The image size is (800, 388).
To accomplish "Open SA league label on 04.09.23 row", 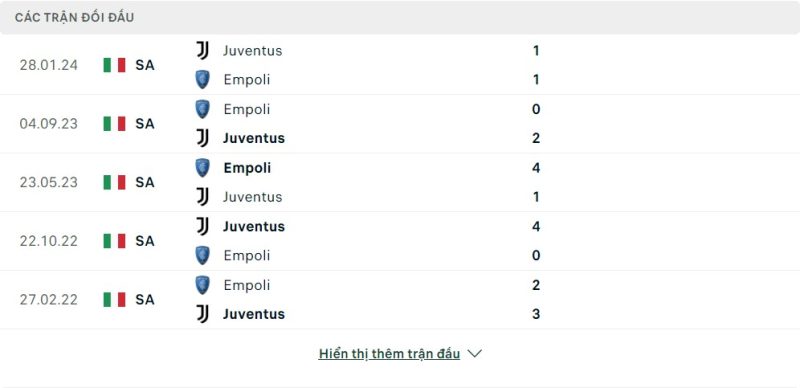I will (x=145, y=124).
